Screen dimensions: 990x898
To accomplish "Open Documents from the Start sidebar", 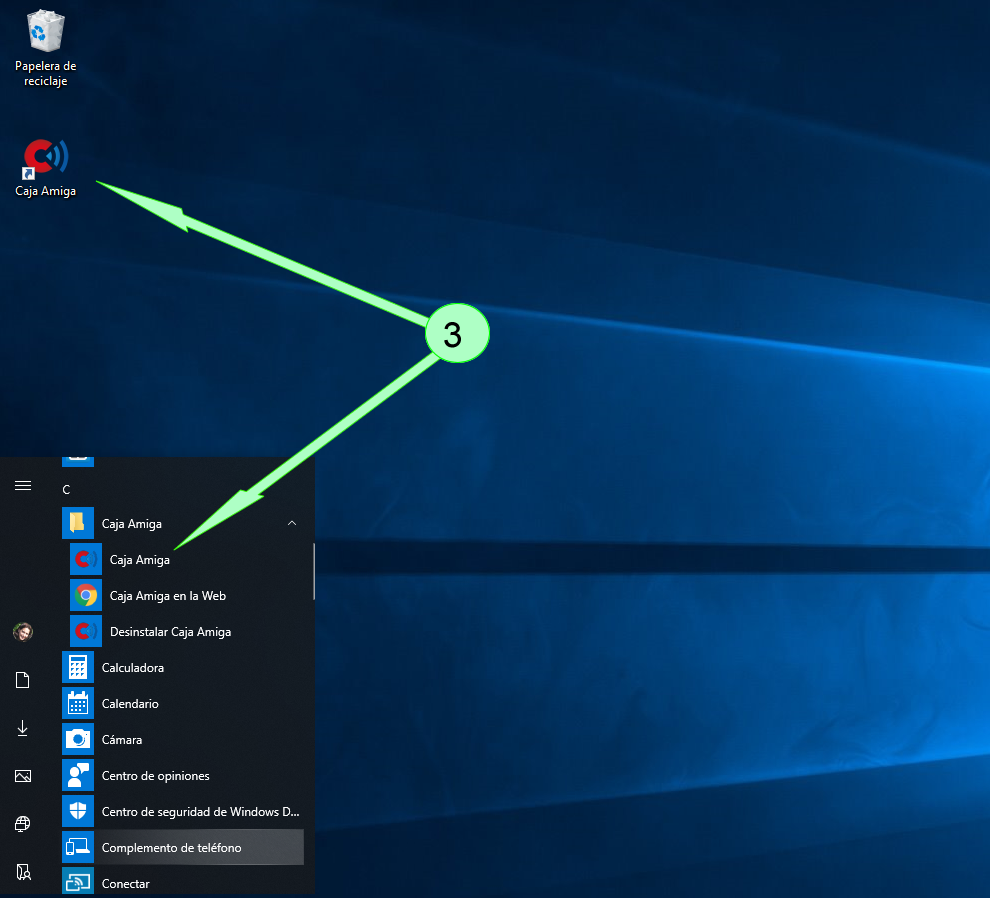I will (23, 680).
